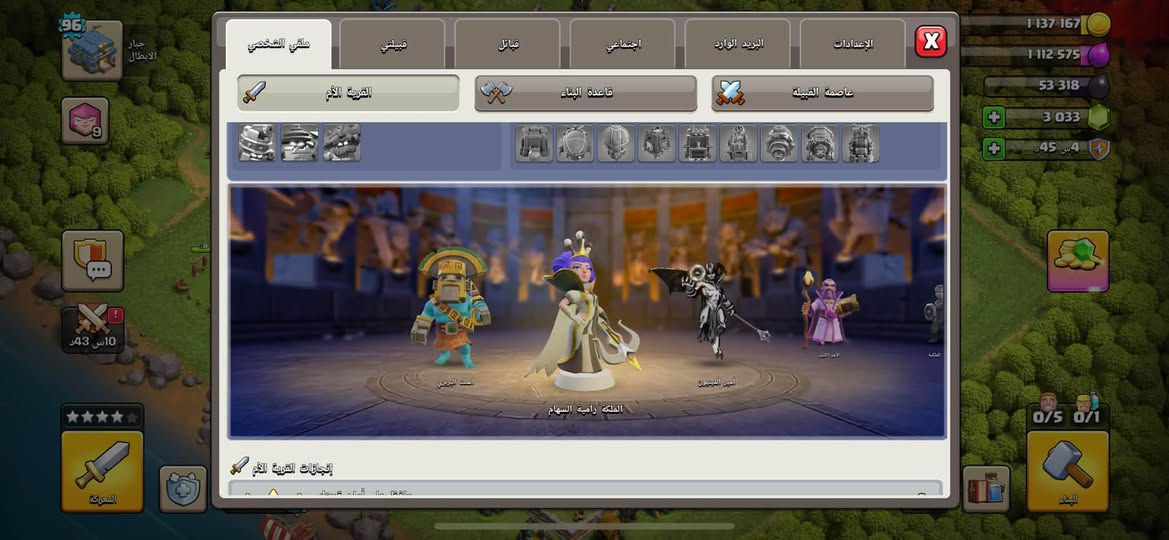Click the dark elixir bar 53 318
The image size is (1169, 540).
tap(1036, 86)
